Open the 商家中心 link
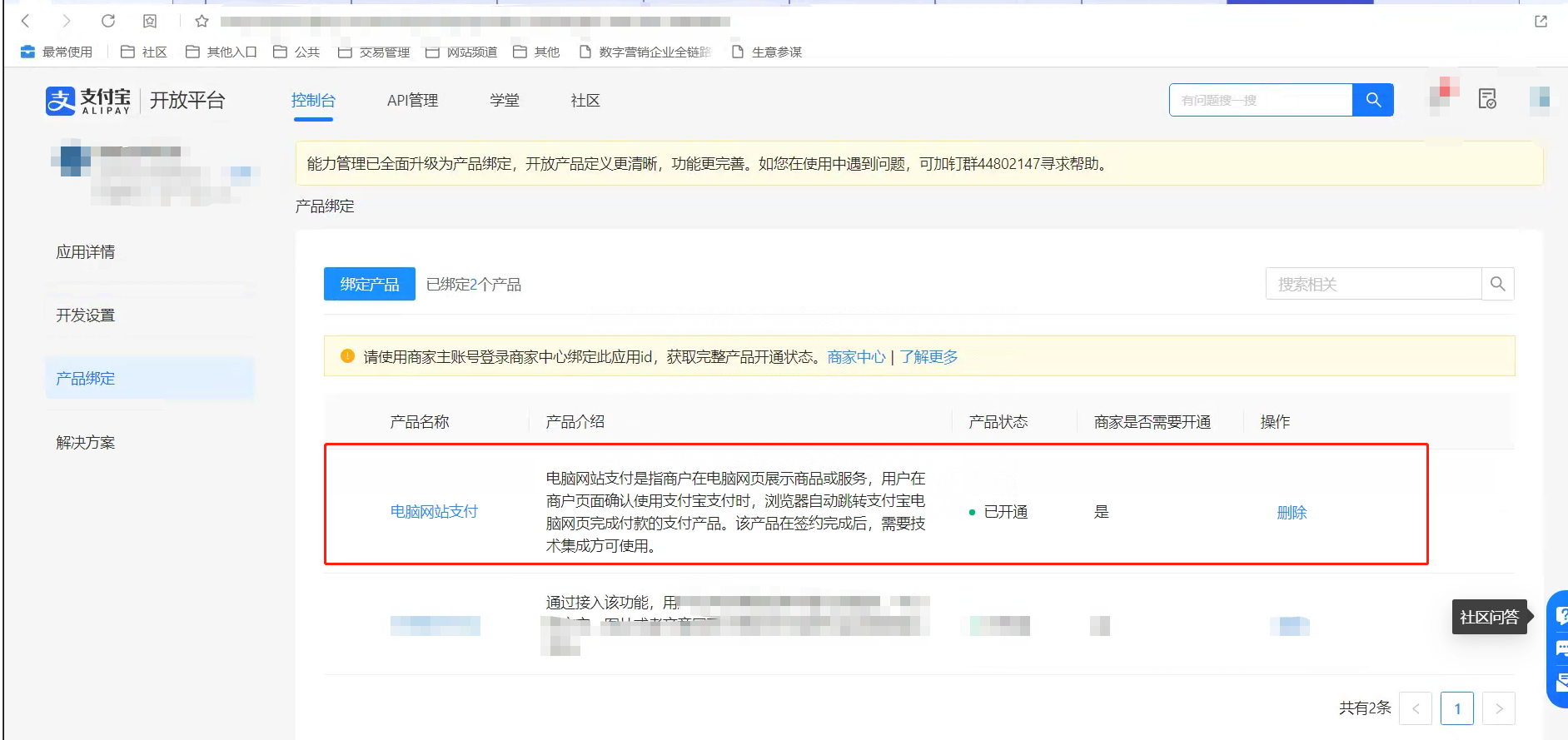Screen dimensions: 1568x740 856,357
